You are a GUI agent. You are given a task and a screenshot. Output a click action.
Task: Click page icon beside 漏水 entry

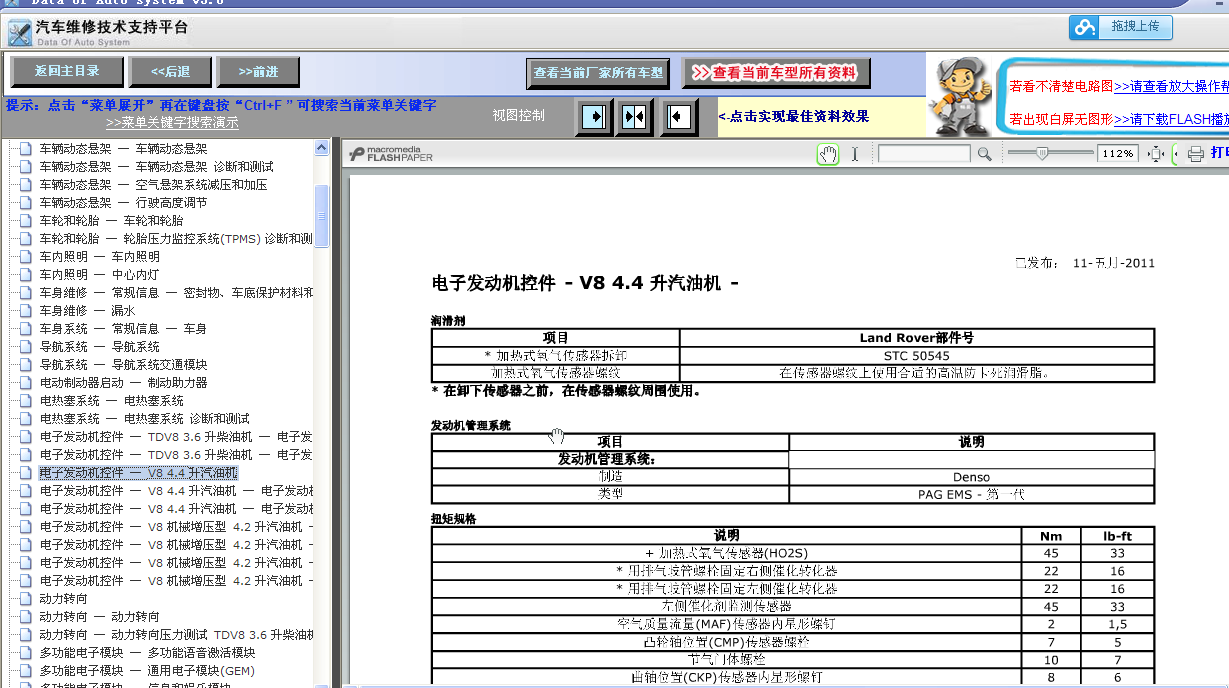coord(25,311)
